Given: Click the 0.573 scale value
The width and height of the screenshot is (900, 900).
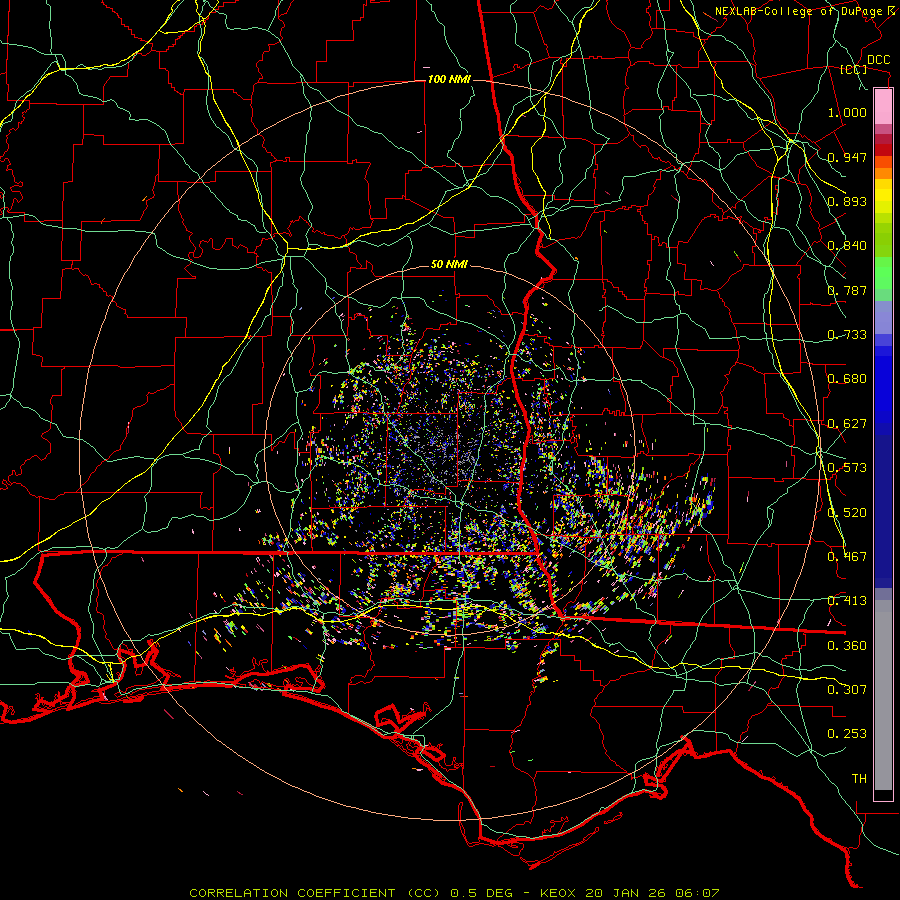Looking at the screenshot, I should click(847, 468).
